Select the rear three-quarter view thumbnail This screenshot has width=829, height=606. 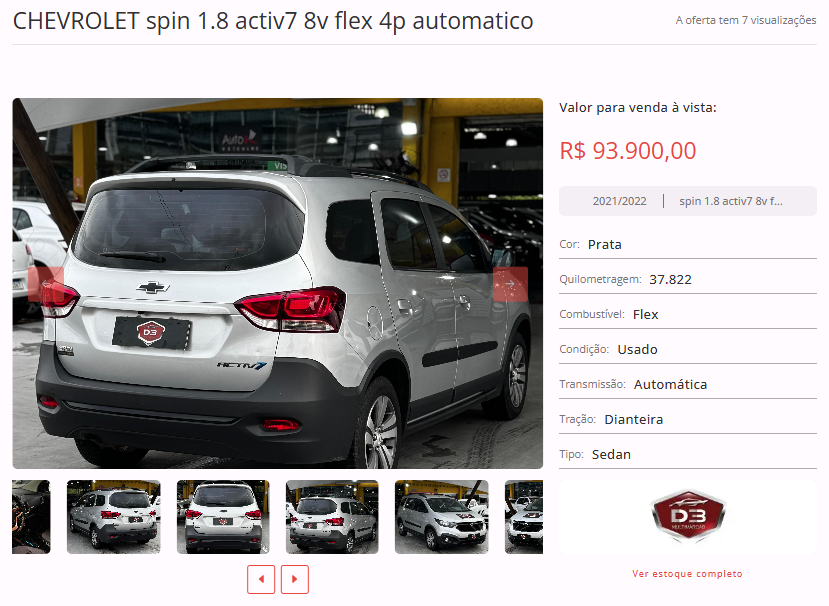[332, 517]
